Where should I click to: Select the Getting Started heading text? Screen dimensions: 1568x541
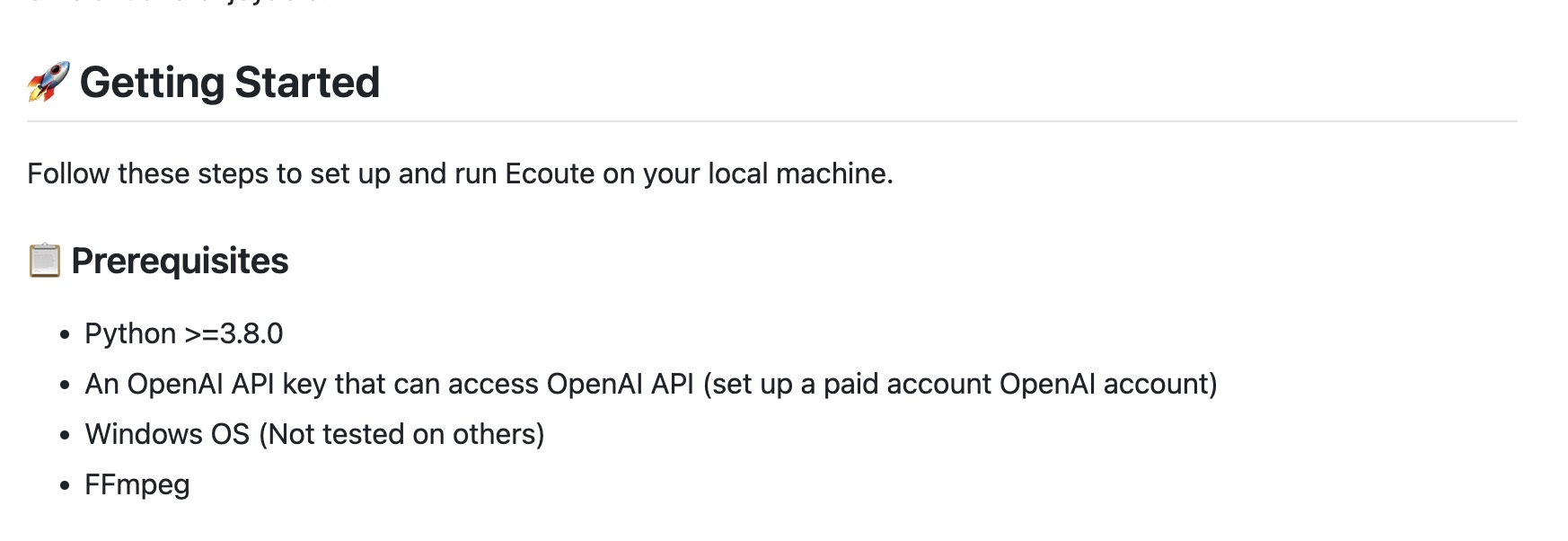coord(230,83)
